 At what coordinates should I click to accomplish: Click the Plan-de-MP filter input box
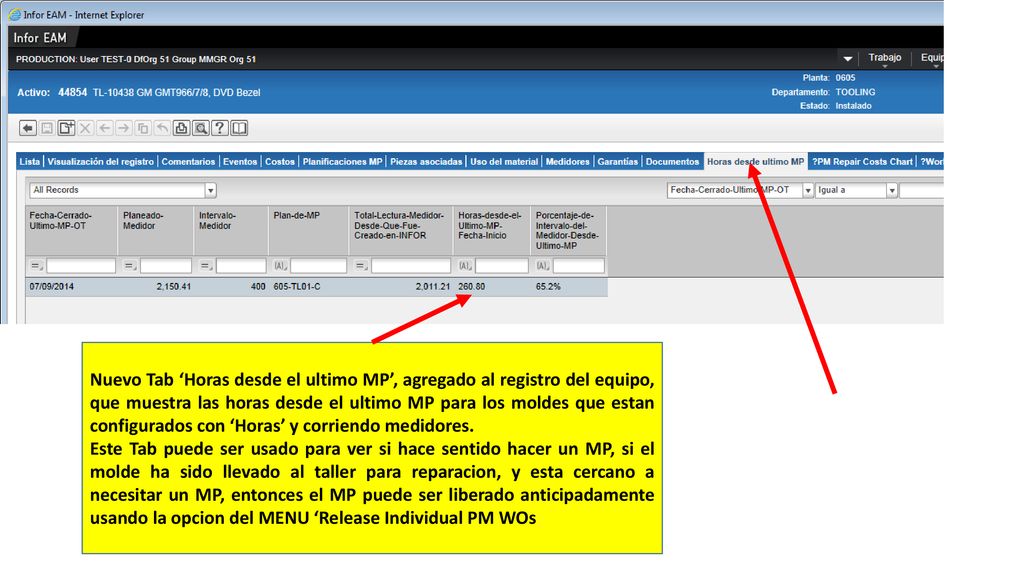coord(319,266)
